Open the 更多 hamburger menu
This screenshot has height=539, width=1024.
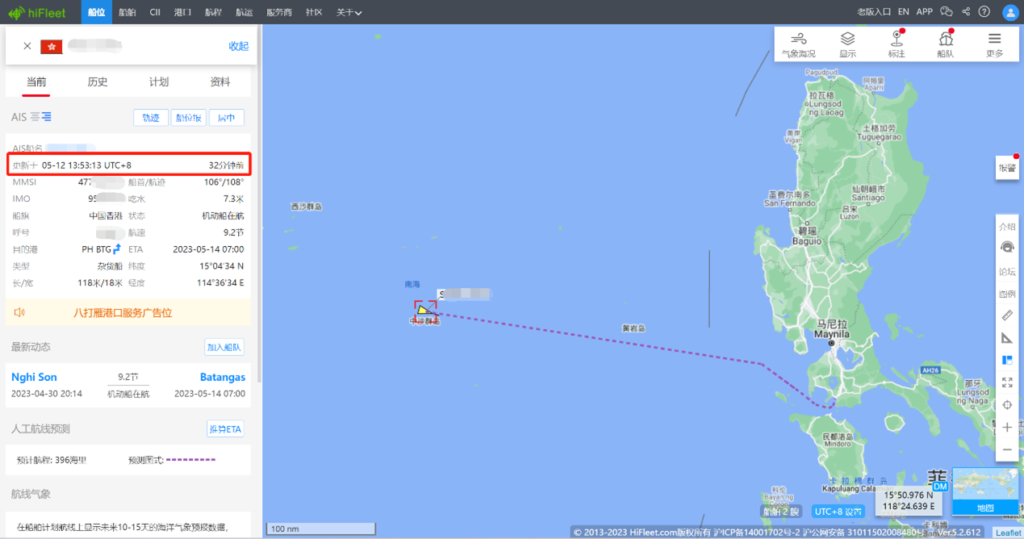994,44
